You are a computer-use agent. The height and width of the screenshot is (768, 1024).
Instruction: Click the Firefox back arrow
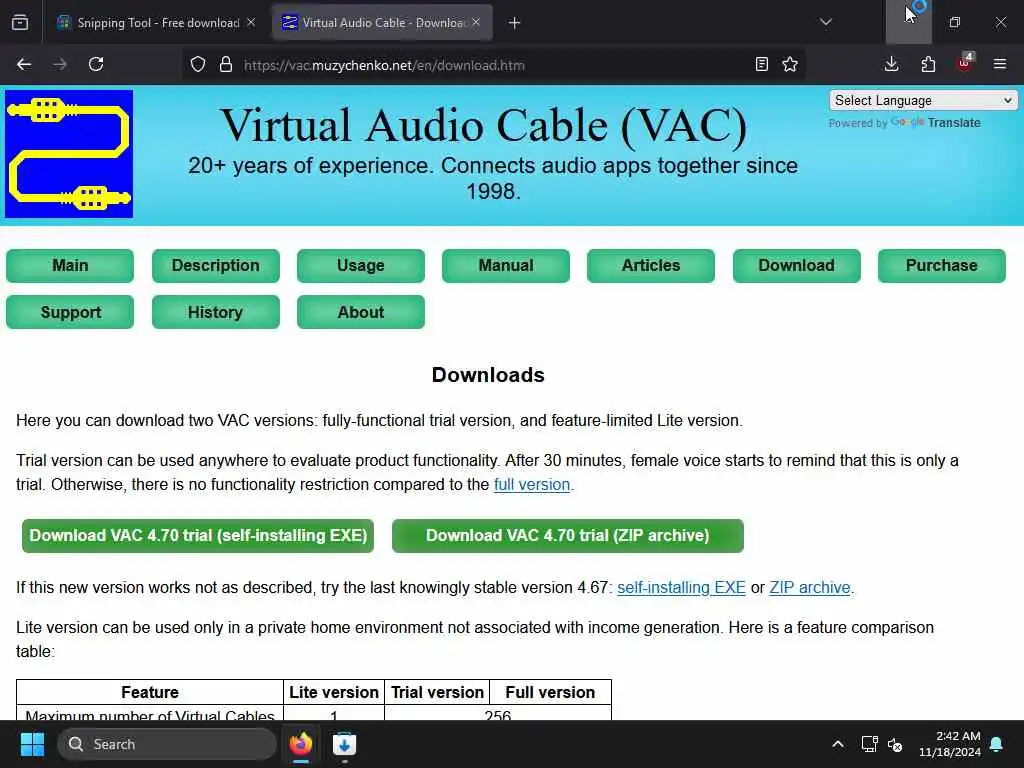point(24,64)
